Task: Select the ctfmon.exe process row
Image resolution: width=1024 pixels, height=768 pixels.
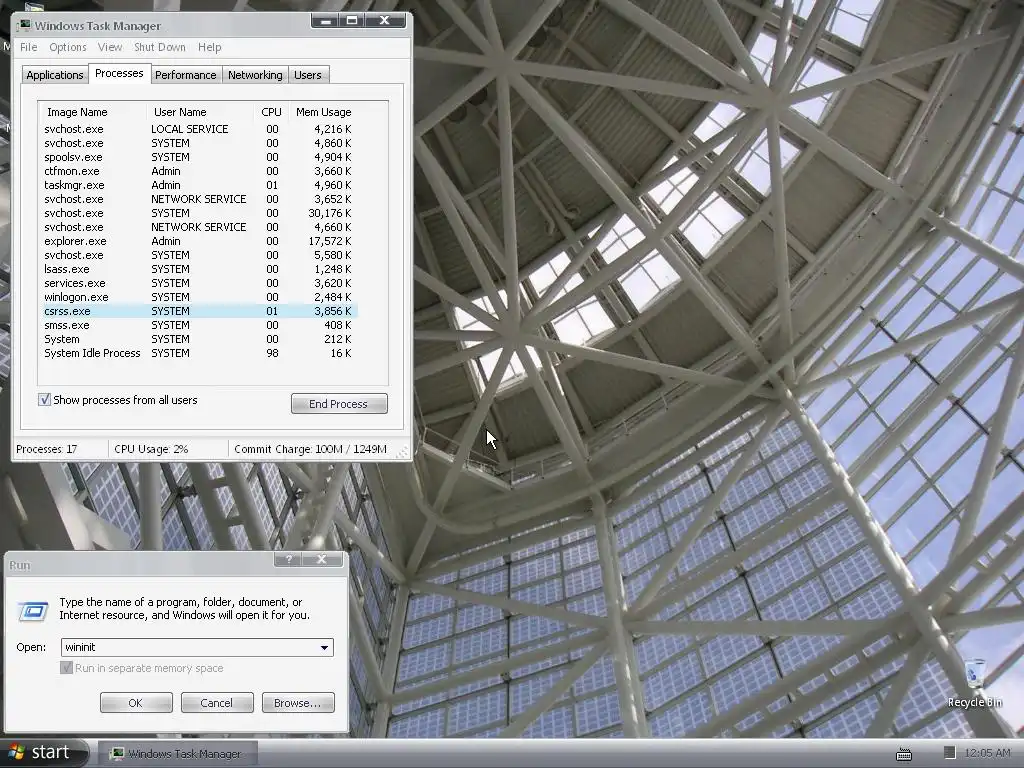Action: click(x=198, y=171)
